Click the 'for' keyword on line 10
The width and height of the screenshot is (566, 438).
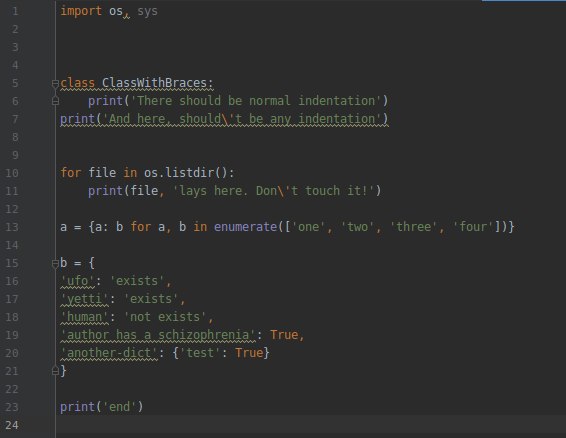tap(70, 173)
